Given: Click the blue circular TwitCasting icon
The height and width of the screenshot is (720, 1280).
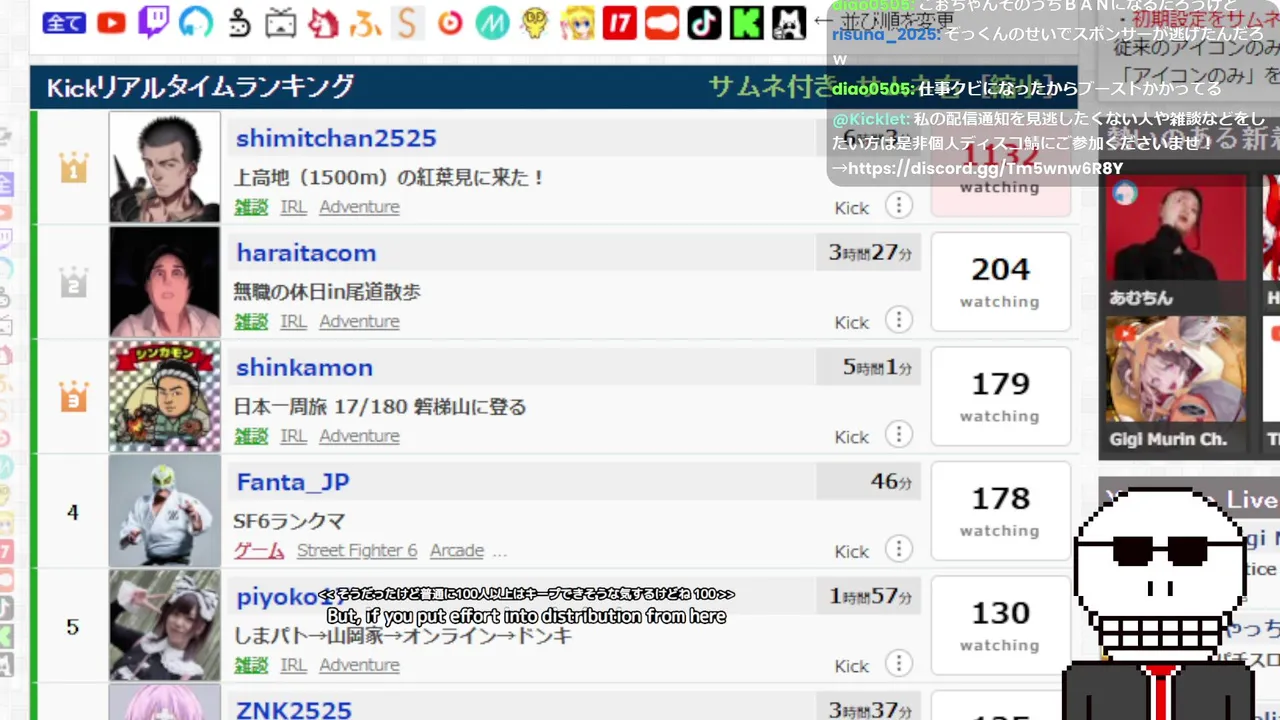Looking at the screenshot, I should pyautogui.click(x=196, y=22).
